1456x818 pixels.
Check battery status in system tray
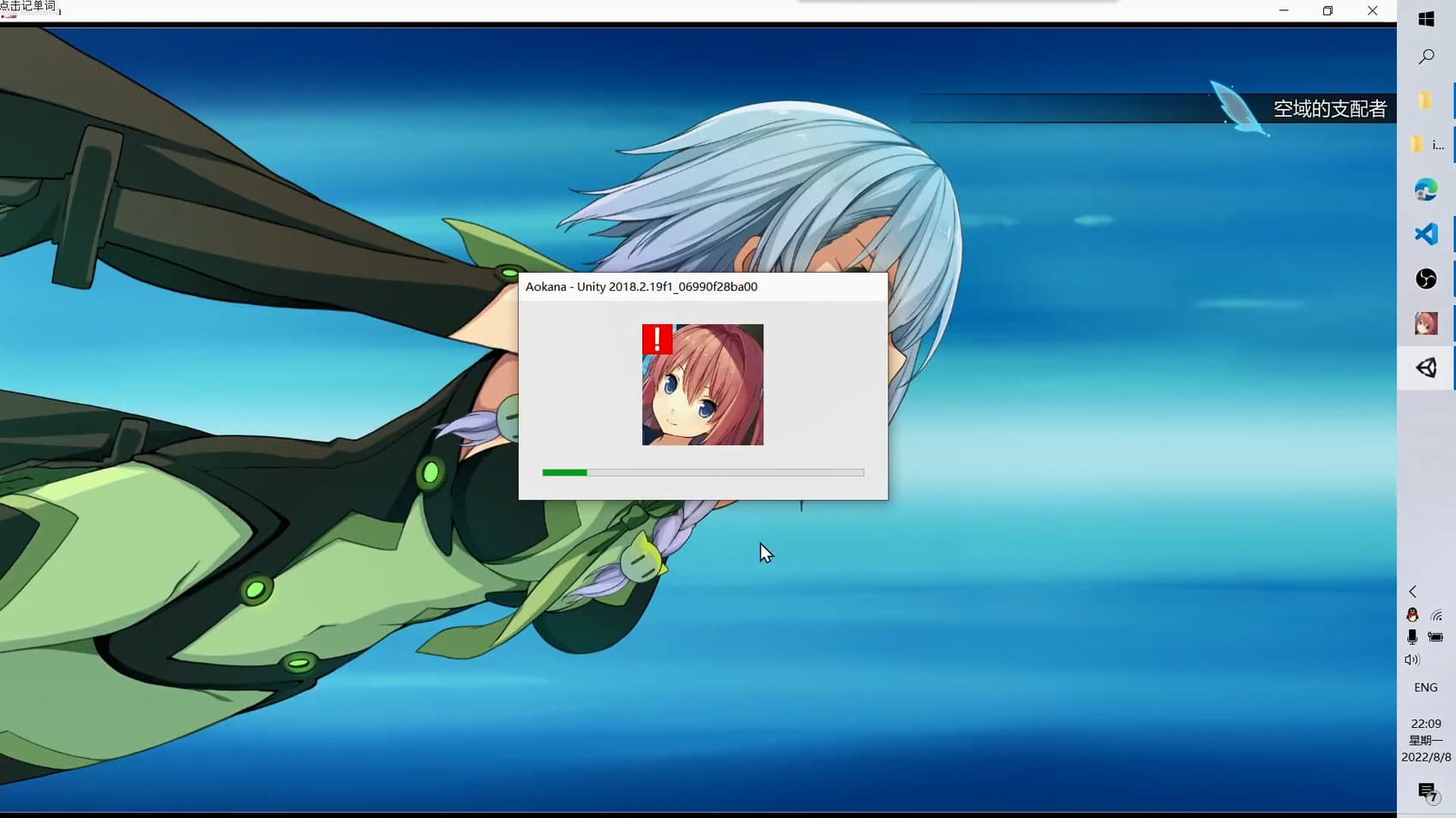coord(1435,637)
